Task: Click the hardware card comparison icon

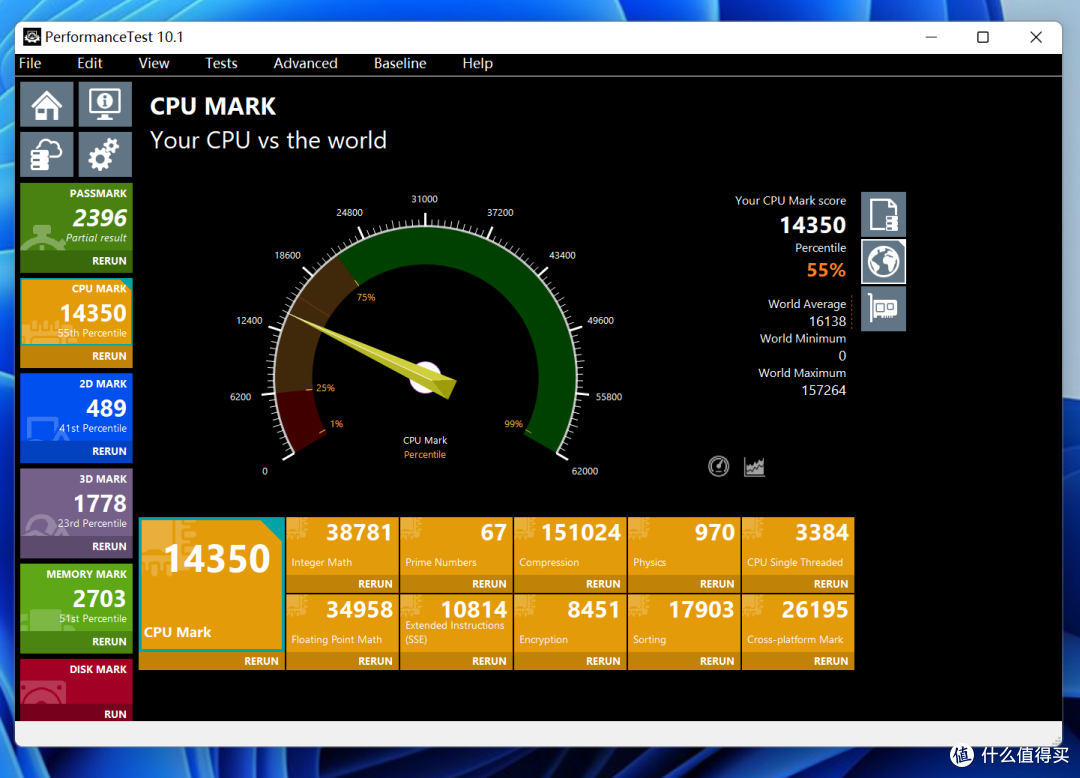Action: [x=883, y=308]
